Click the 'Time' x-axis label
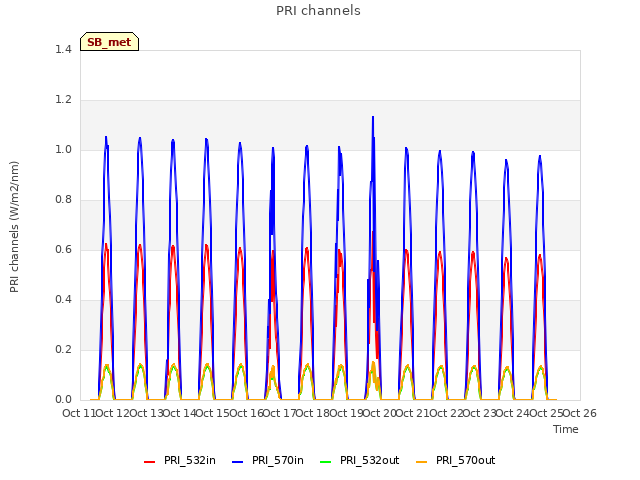This screenshot has width=640, height=480. (x=566, y=429)
